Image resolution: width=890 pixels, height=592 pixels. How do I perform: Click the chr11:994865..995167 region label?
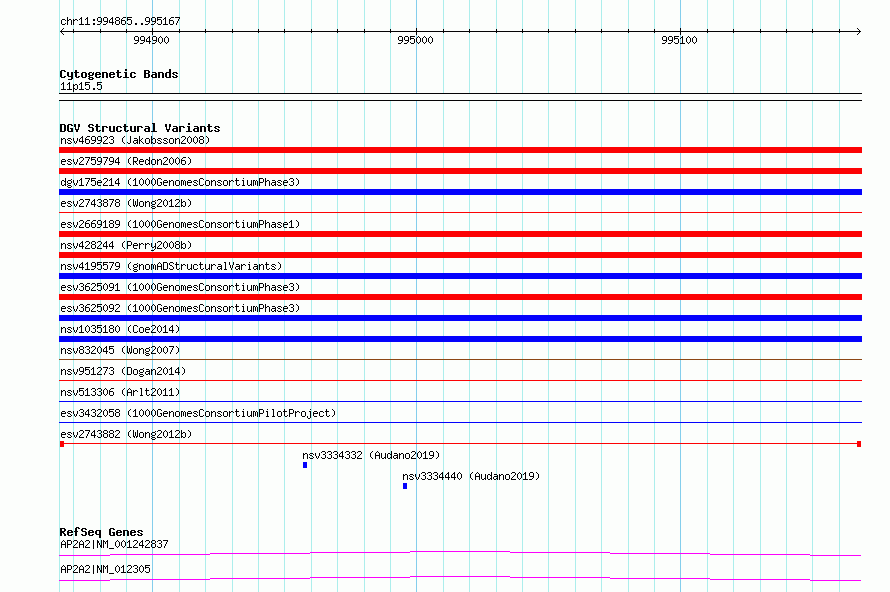click(x=120, y=22)
